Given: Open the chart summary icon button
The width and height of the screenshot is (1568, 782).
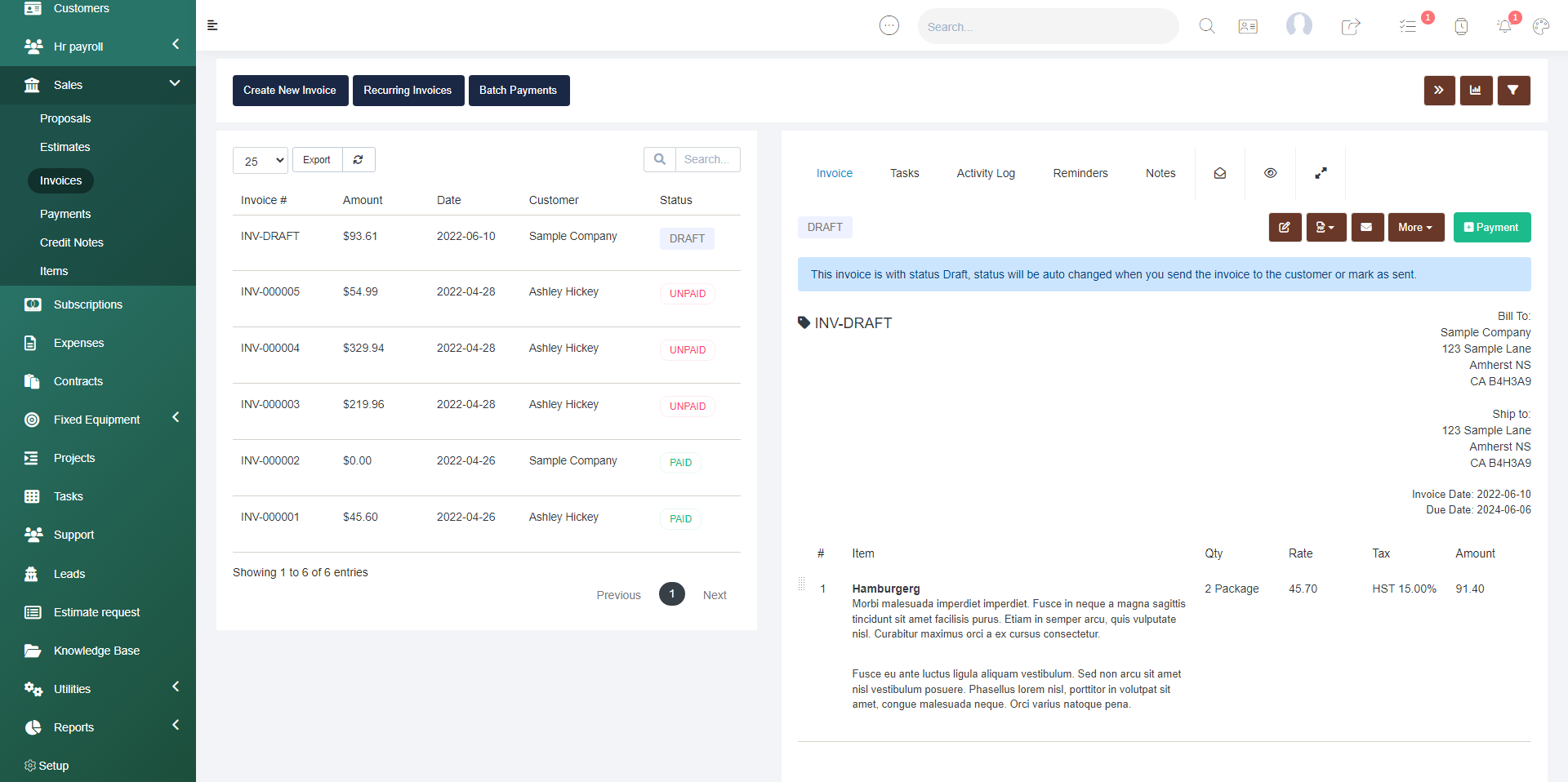Looking at the screenshot, I should click(x=1476, y=91).
